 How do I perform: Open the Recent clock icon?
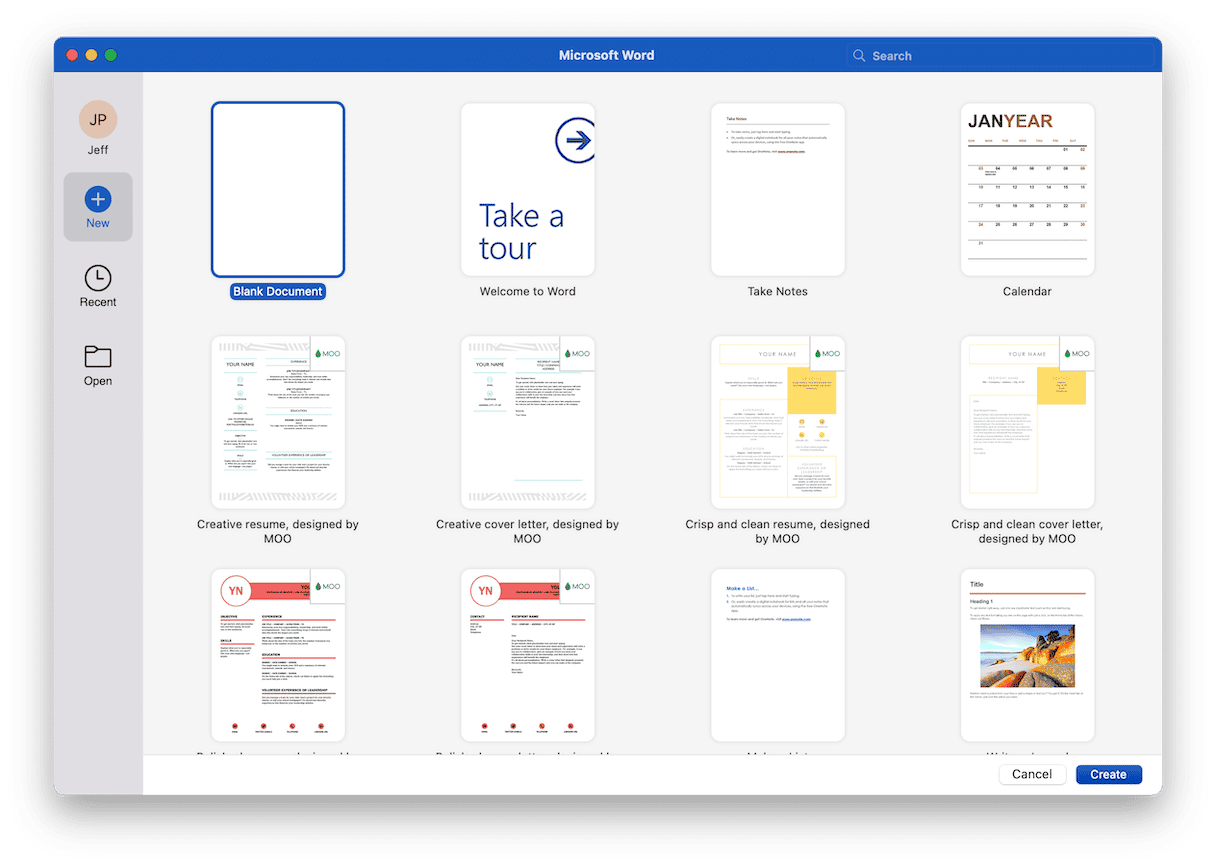click(98, 278)
